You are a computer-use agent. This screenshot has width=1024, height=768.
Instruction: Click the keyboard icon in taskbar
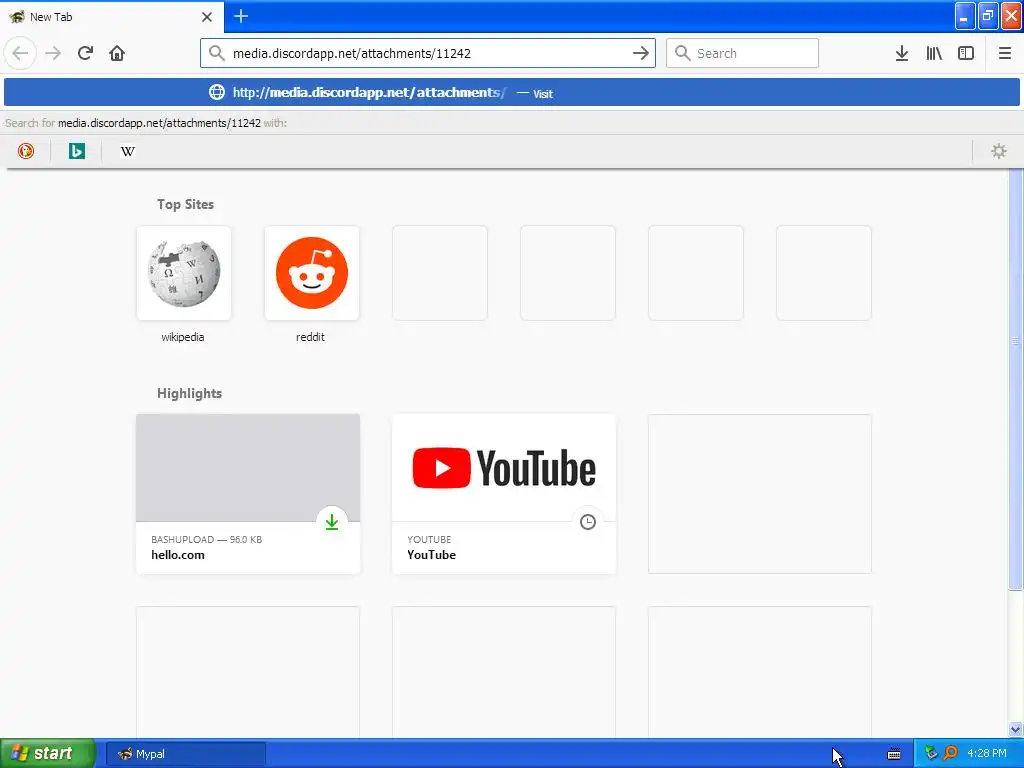tap(894, 754)
